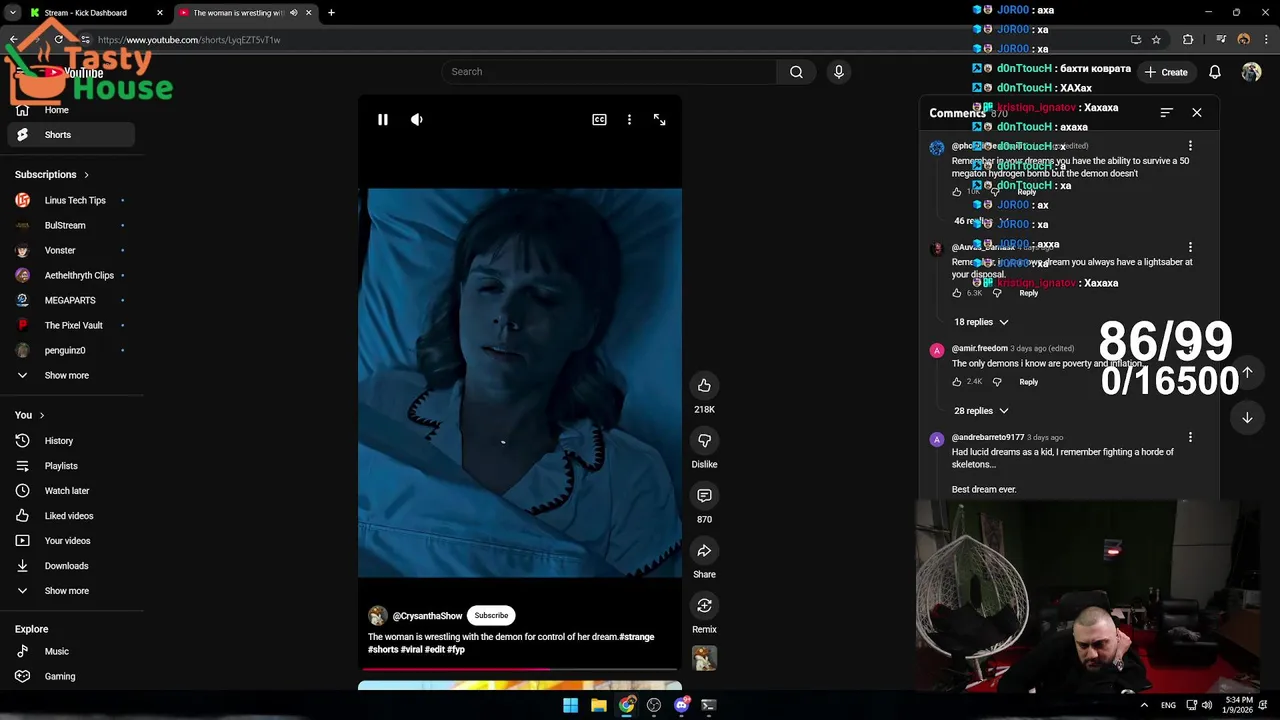
Task: Click into the YouTube search field
Action: (610, 72)
